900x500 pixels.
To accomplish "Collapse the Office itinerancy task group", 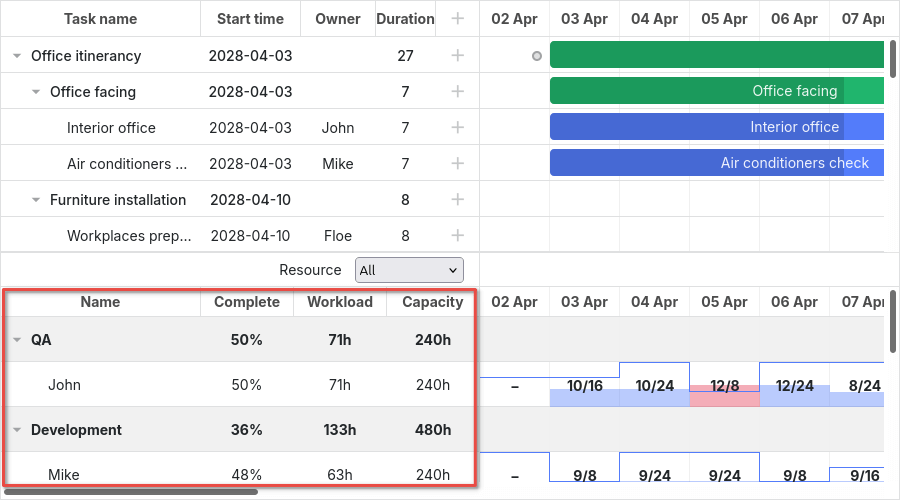I will [x=17, y=56].
